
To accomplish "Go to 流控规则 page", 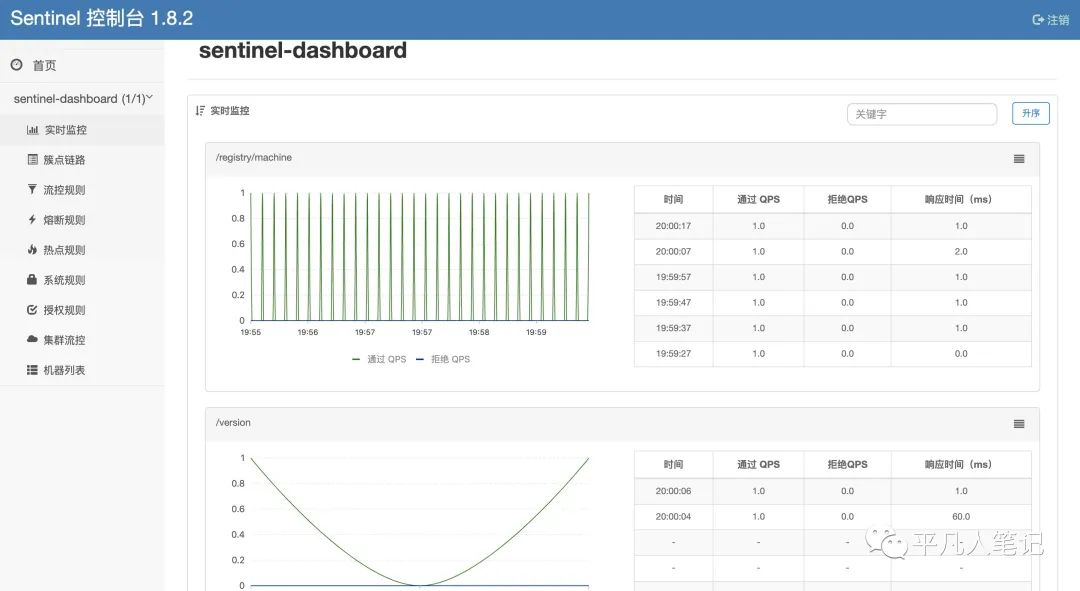I will point(82,189).
